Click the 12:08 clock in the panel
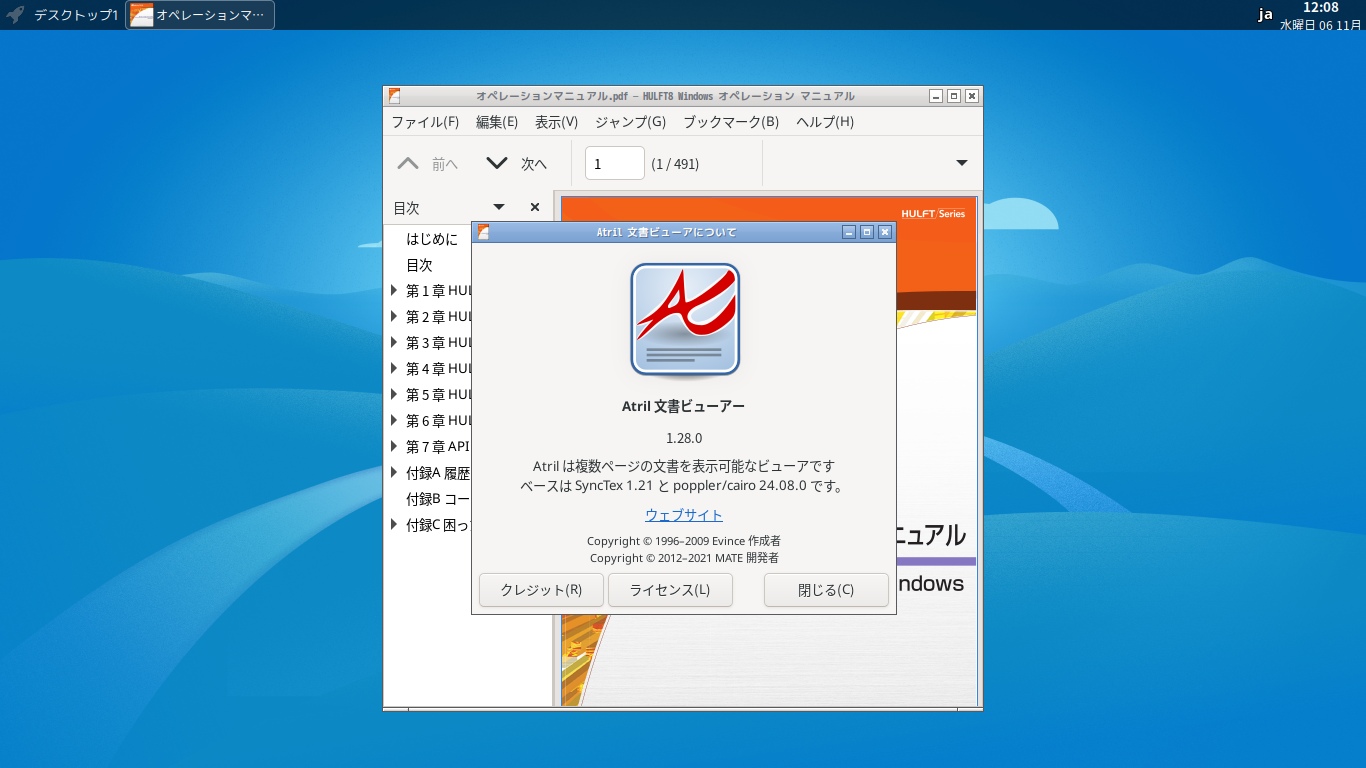The height and width of the screenshot is (768, 1366). (1320, 8)
